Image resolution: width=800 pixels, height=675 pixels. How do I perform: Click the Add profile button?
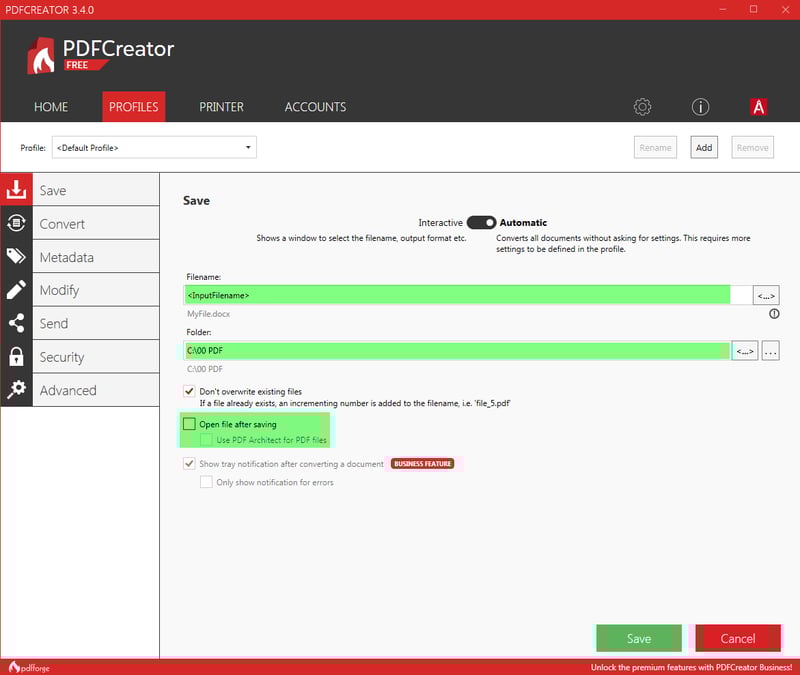click(x=704, y=147)
